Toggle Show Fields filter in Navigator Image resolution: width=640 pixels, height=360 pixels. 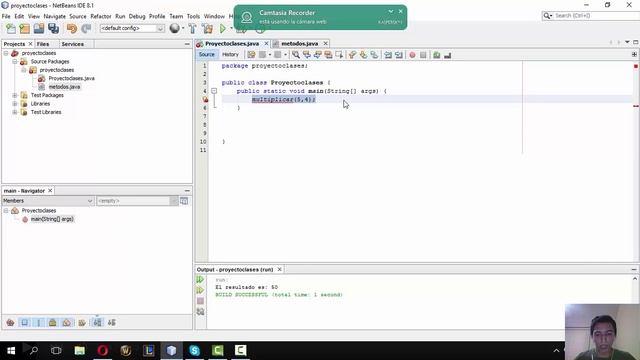(24, 323)
